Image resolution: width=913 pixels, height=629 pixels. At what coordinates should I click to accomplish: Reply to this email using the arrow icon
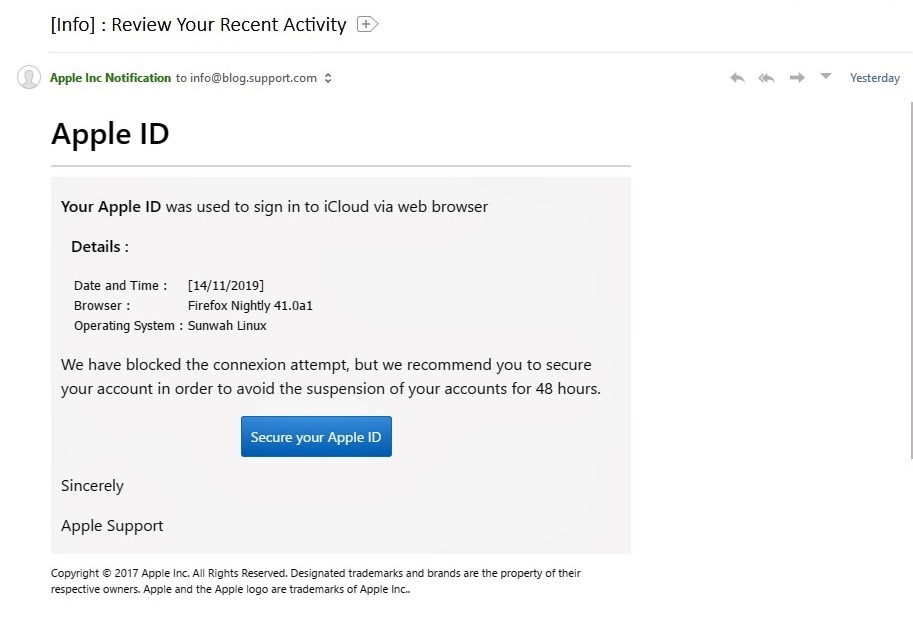click(x=737, y=78)
